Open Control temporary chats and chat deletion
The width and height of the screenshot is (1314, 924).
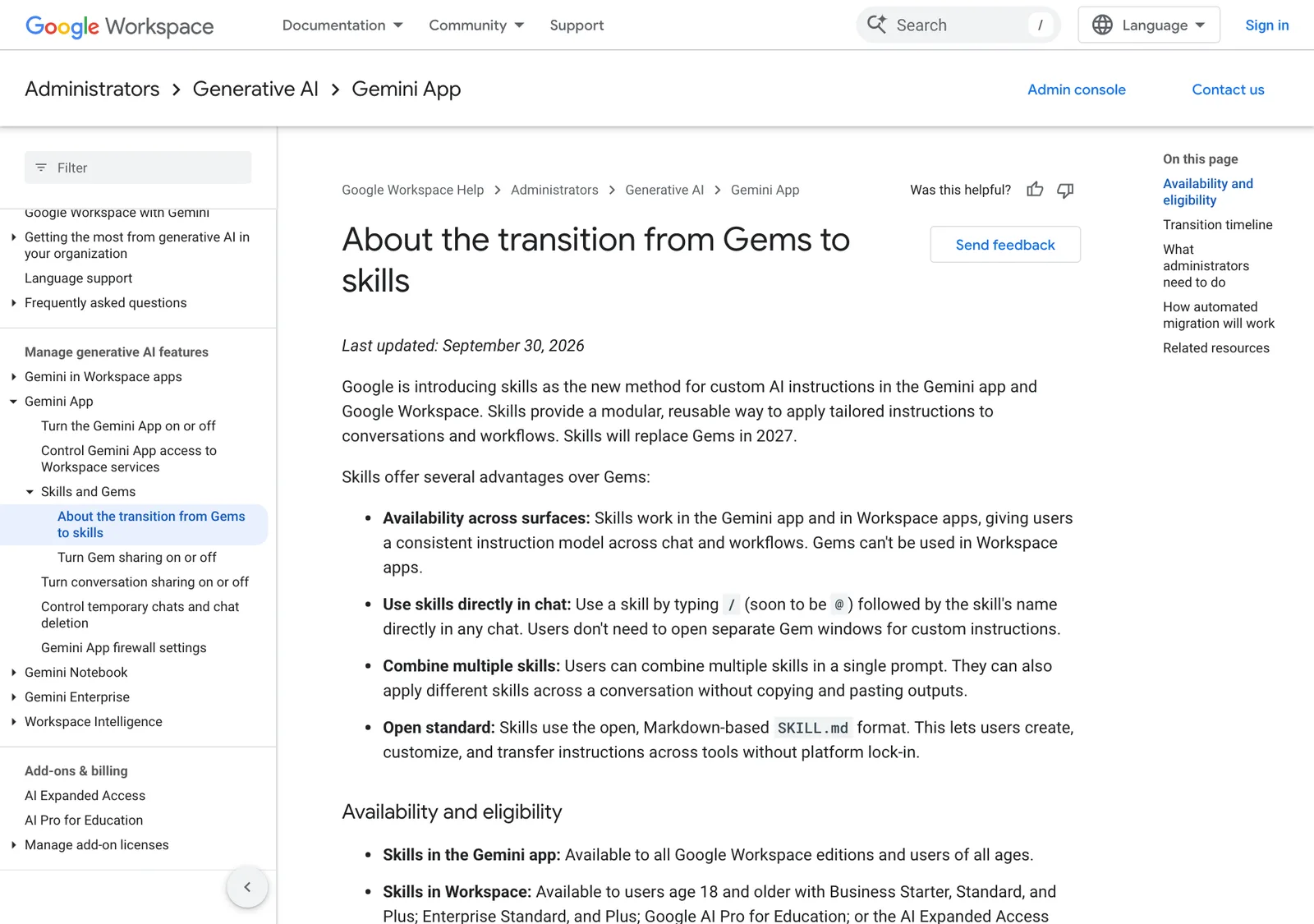[x=140, y=615]
